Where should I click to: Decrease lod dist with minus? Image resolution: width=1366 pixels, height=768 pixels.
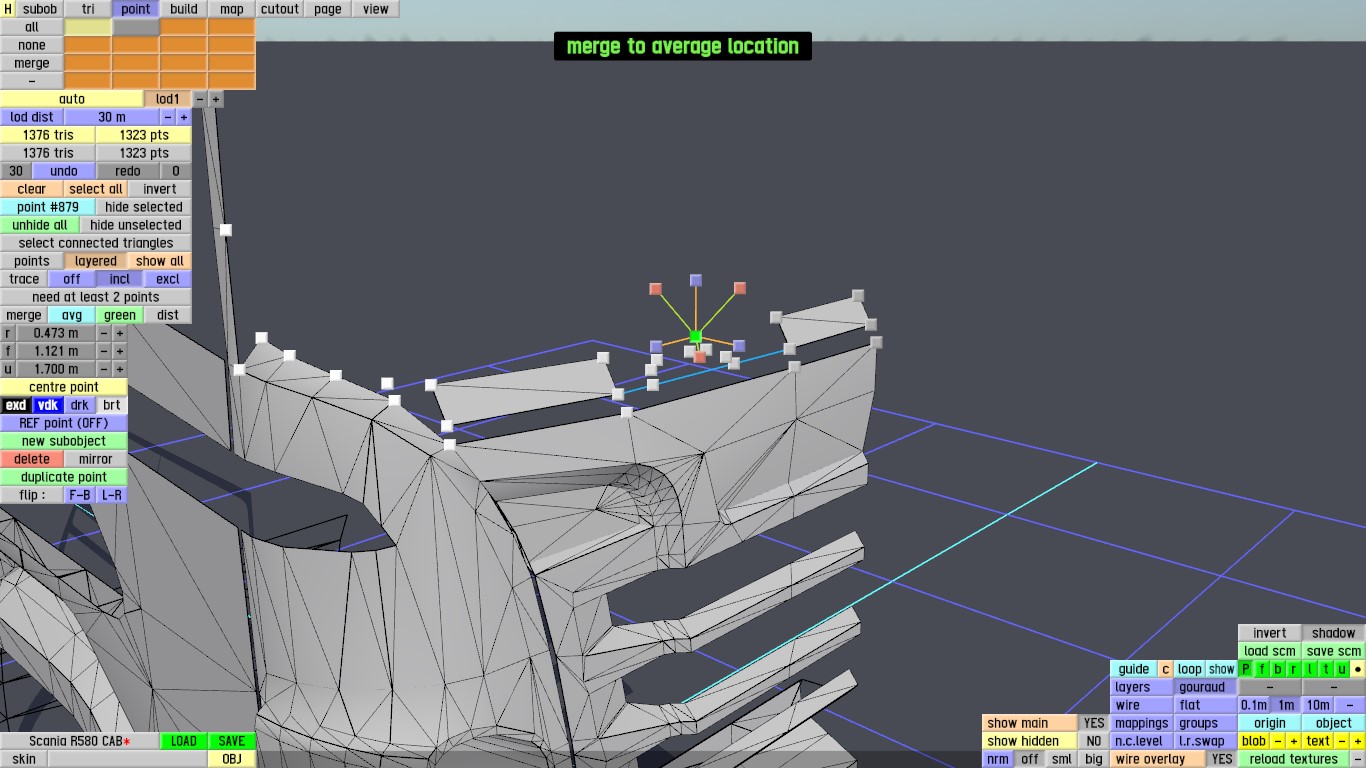(x=168, y=117)
